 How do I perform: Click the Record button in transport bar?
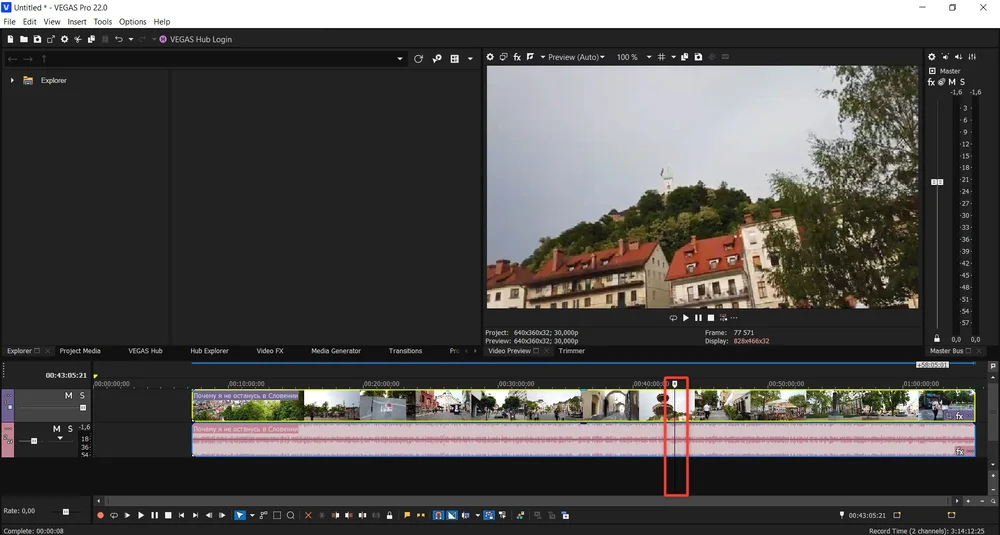[x=100, y=515]
